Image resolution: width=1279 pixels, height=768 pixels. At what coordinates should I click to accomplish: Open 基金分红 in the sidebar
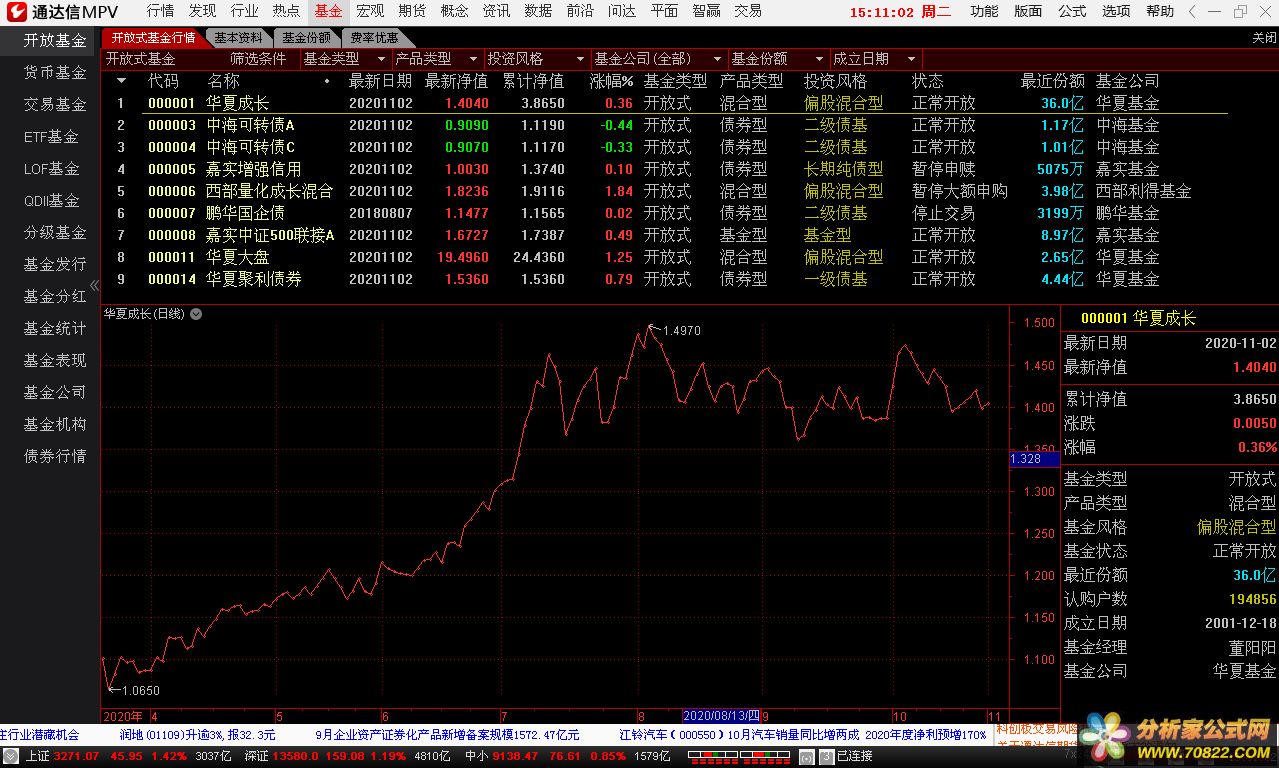55,297
